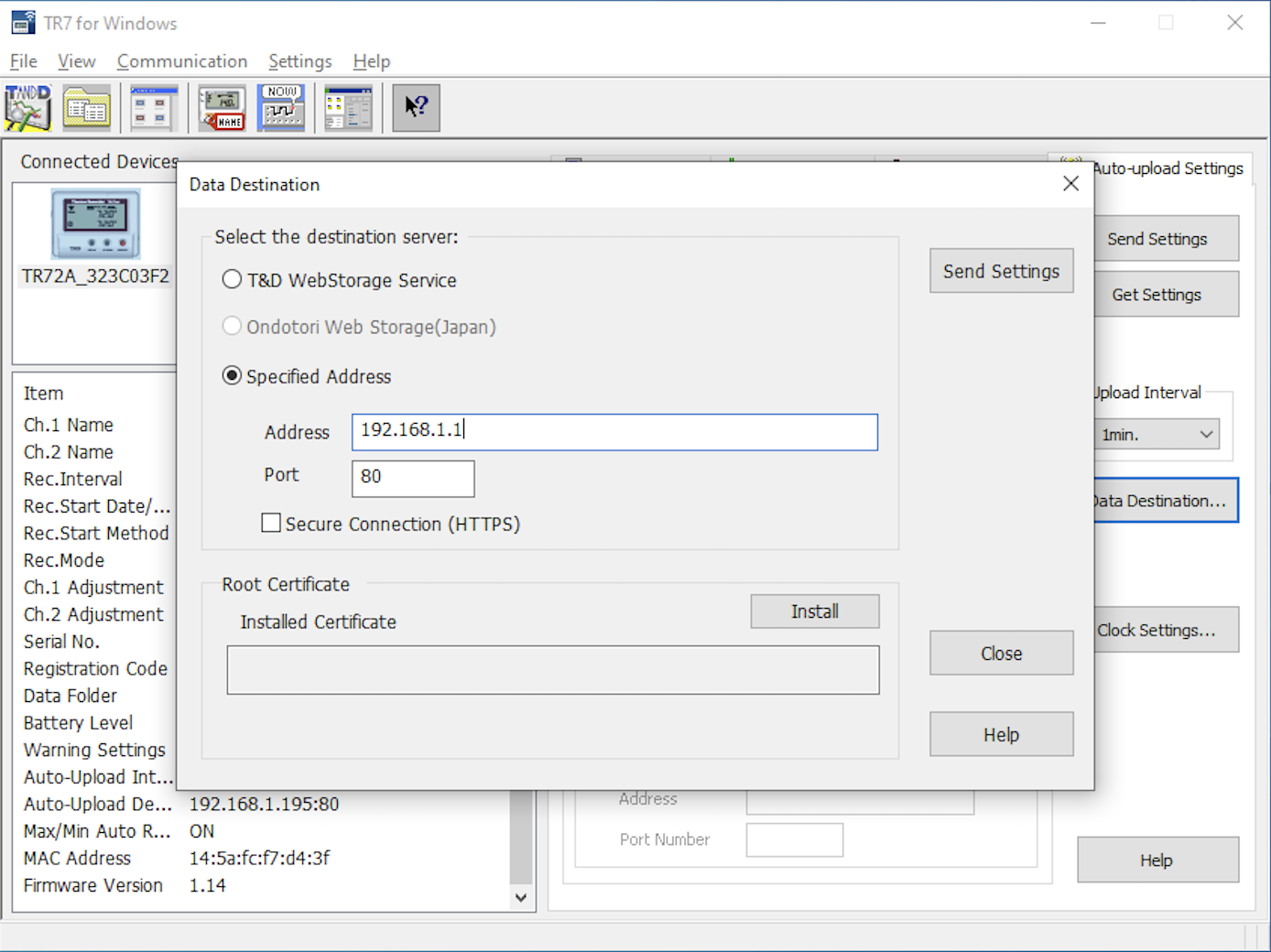Click the Port Number field in main window
1271x952 pixels.
(795, 840)
